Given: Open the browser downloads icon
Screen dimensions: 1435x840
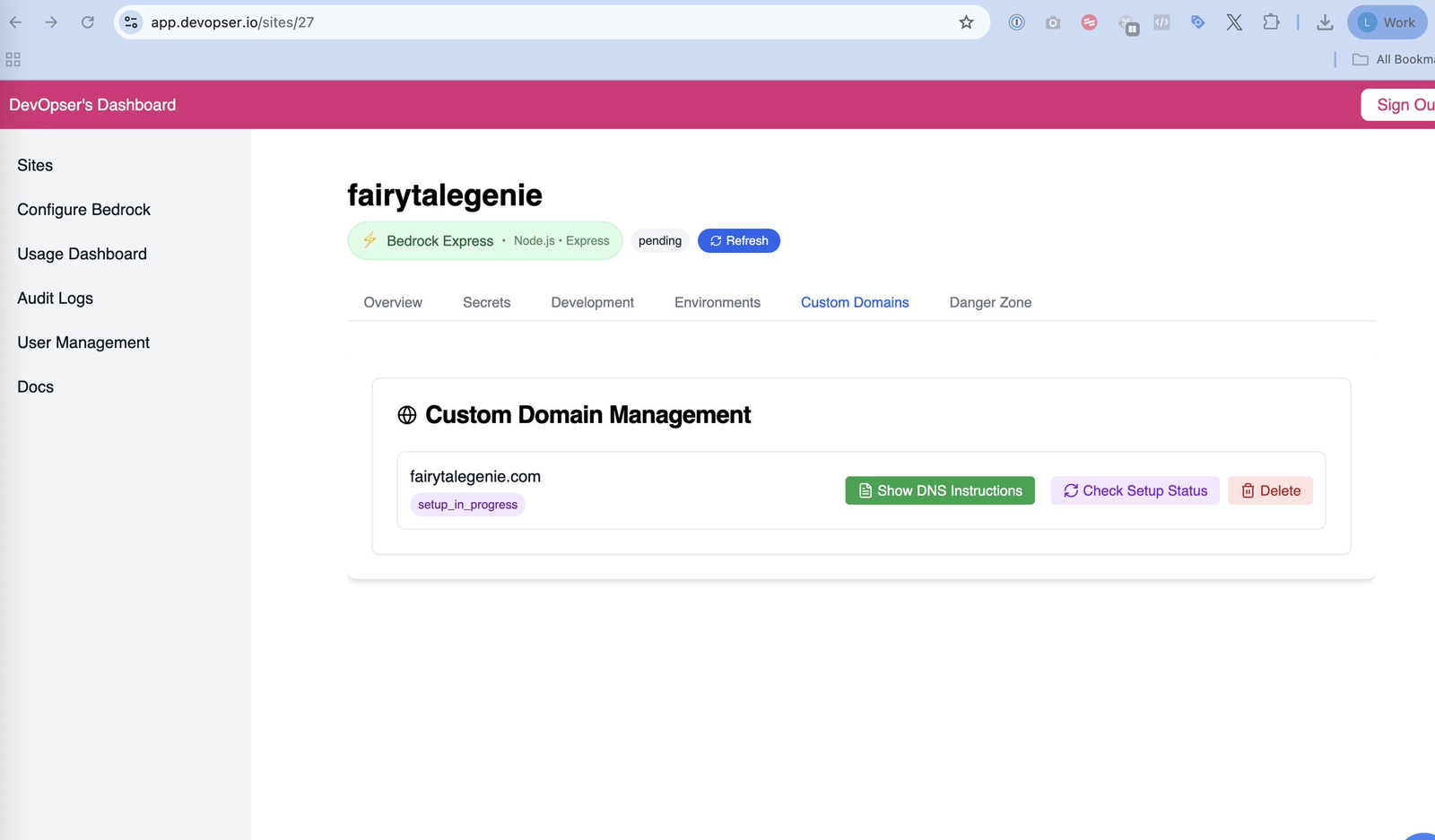Looking at the screenshot, I should [x=1325, y=22].
